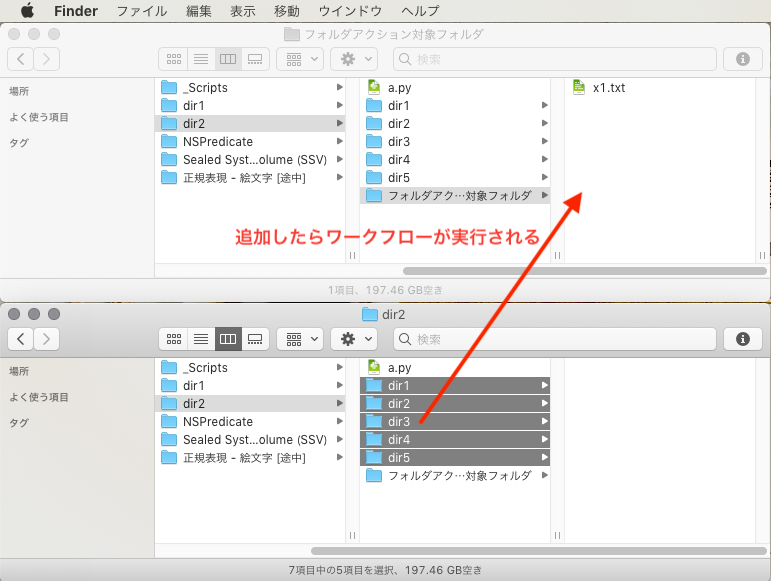
Task: Toggle column view in bottom window
Action: pos(227,339)
